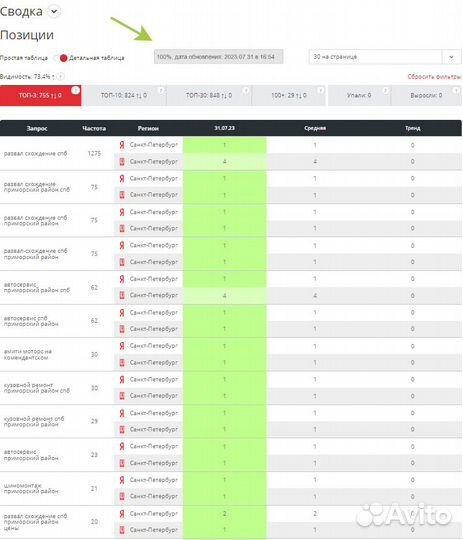
Task: Click the info icon on the Упали tab
Action: pyautogui.click(x=385, y=90)
